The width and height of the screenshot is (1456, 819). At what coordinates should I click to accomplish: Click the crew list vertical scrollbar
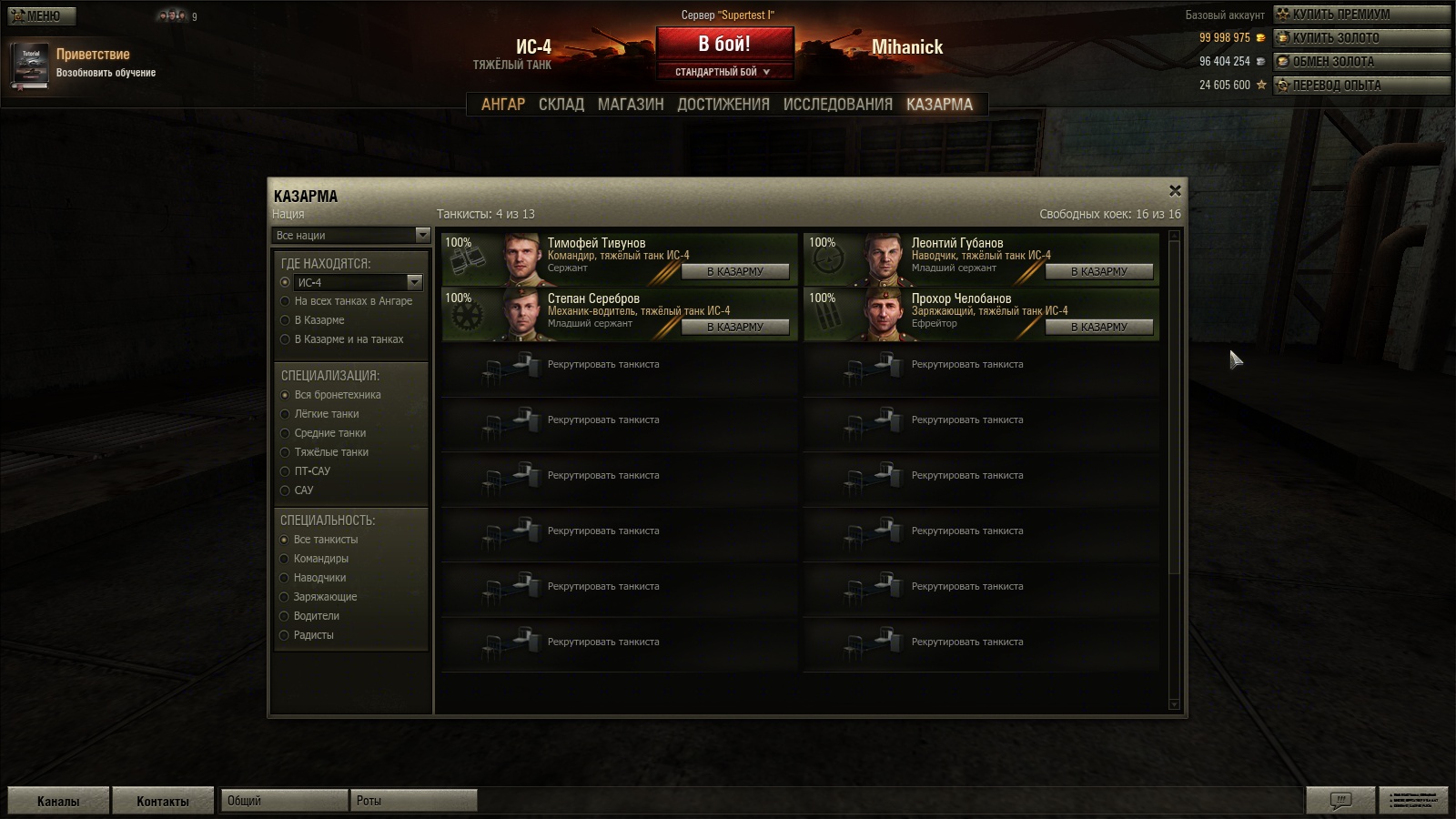(1174, 470)
